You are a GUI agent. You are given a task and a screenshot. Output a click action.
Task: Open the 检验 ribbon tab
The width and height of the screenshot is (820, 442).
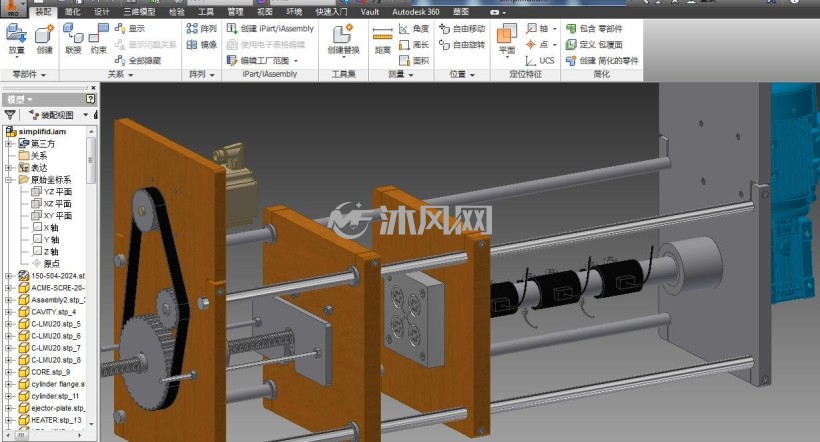pos(177,12)
